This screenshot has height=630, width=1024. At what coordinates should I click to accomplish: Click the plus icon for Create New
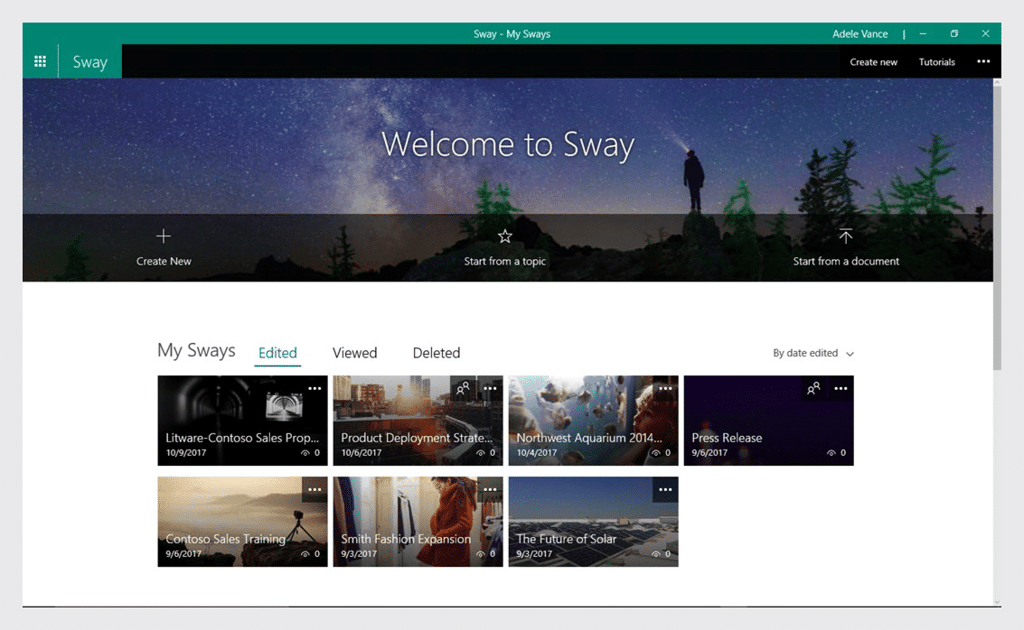pos(163,236)
